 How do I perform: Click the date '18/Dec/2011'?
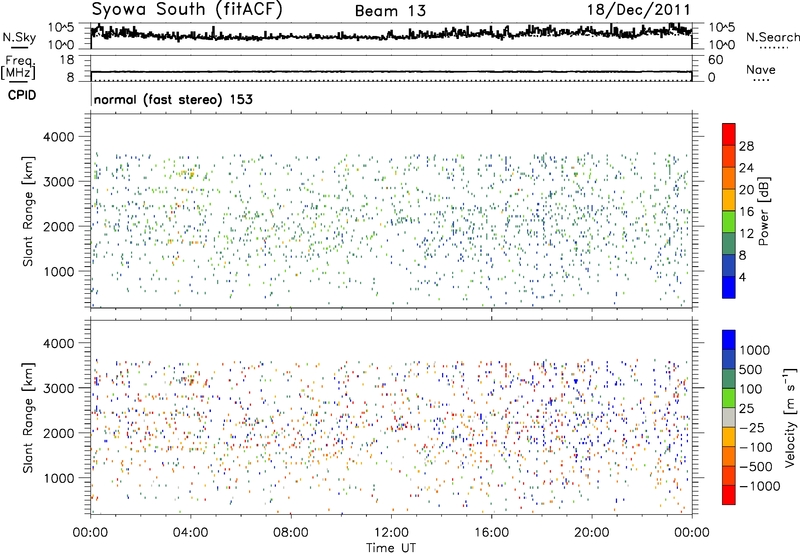[x=638, y=10]
